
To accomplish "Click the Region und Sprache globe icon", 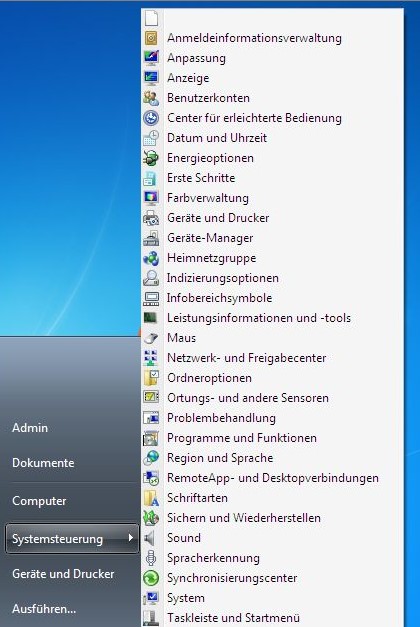I will tap(151, 458).
